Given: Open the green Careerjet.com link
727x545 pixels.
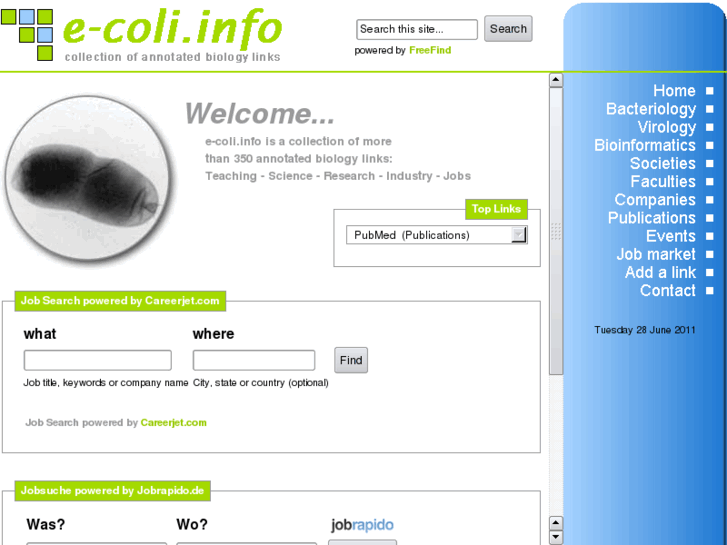Looking at the screenshot, I should click(x=173, y=423).
